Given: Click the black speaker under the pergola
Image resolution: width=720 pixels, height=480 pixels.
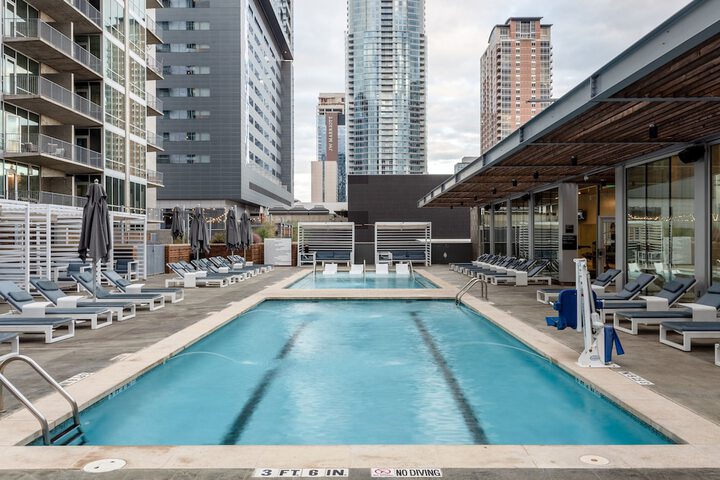Looking at the screenshot, I should 691,154.
